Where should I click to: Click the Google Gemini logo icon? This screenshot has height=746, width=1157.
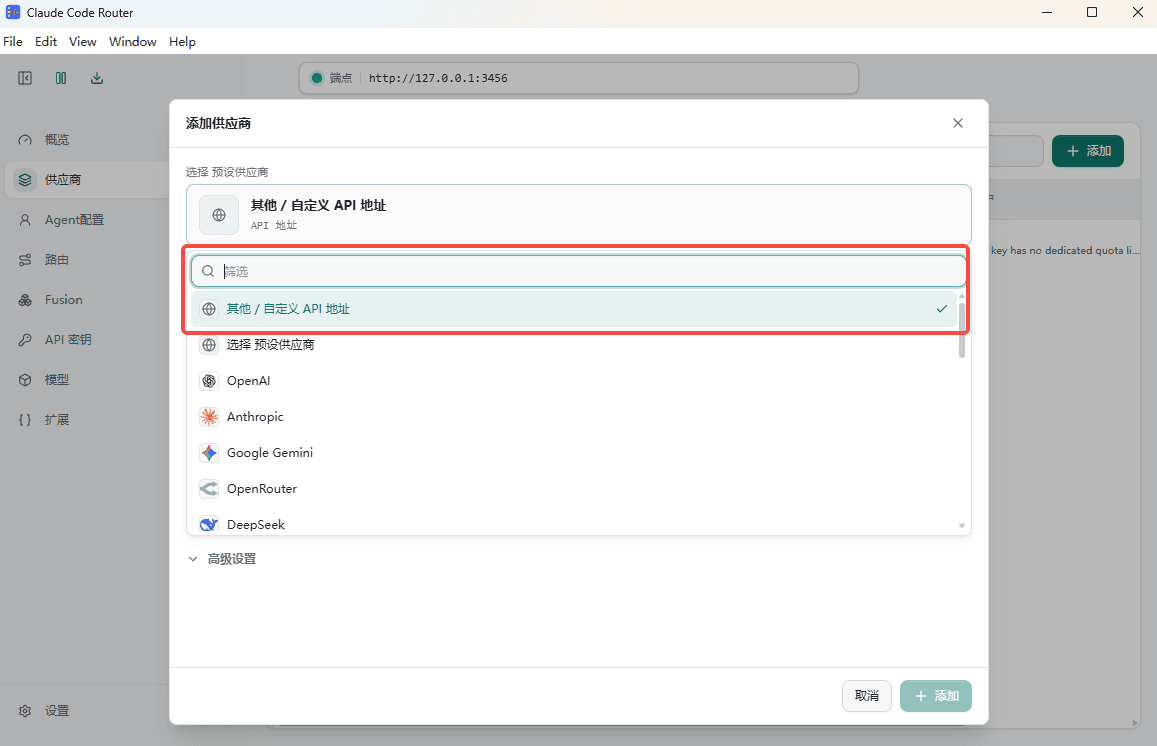[x=210, y=453]
